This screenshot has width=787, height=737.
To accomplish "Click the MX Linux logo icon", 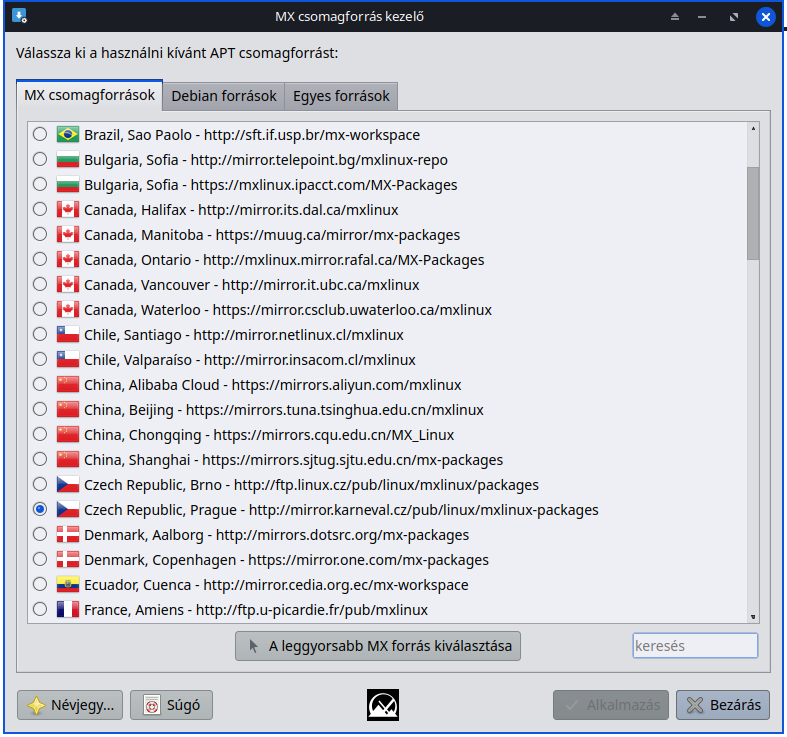I will 382,705.
